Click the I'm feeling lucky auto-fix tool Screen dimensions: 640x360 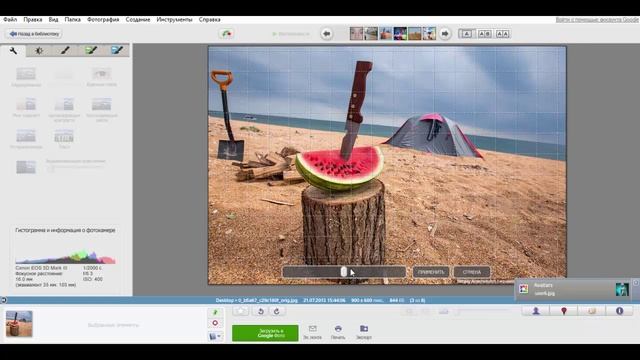coord(26,107)
